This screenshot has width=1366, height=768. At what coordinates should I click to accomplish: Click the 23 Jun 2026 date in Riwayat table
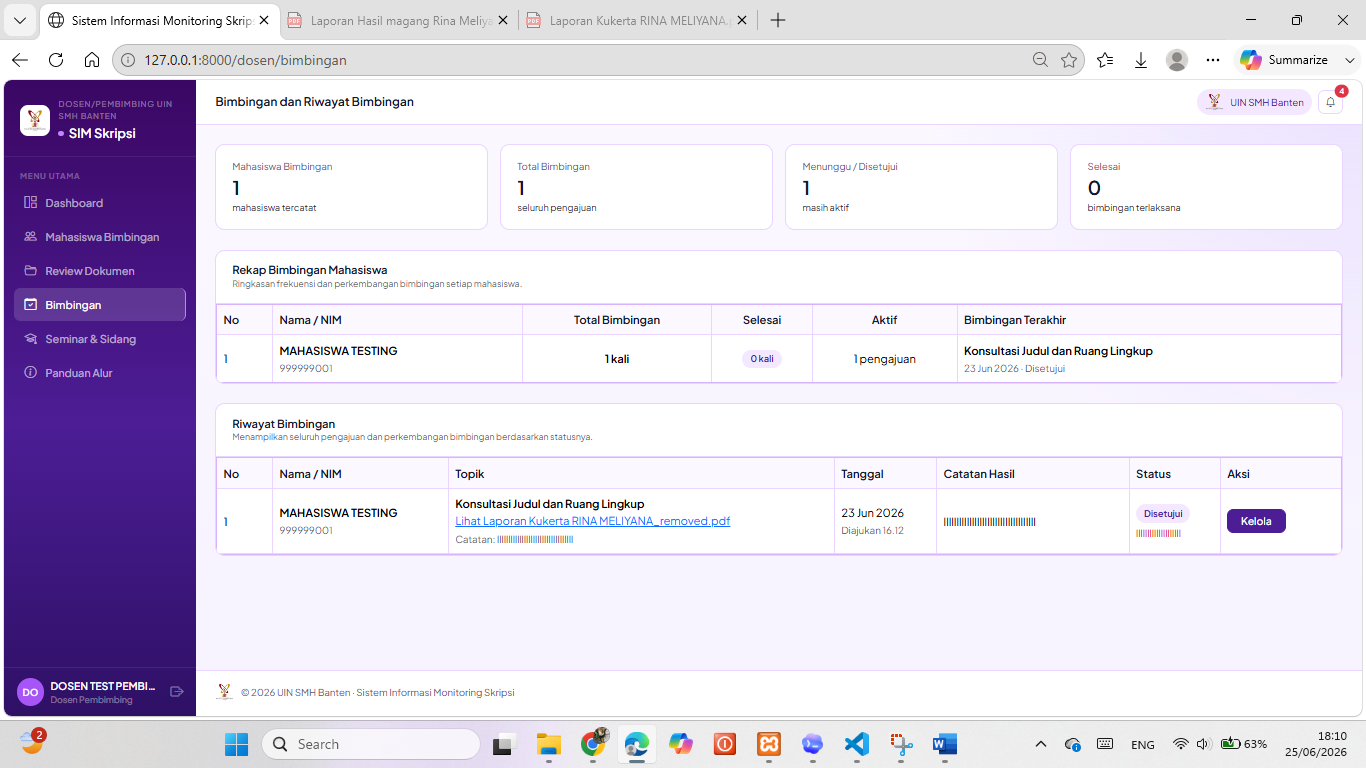pyautogui.click(x=872, y=513)
